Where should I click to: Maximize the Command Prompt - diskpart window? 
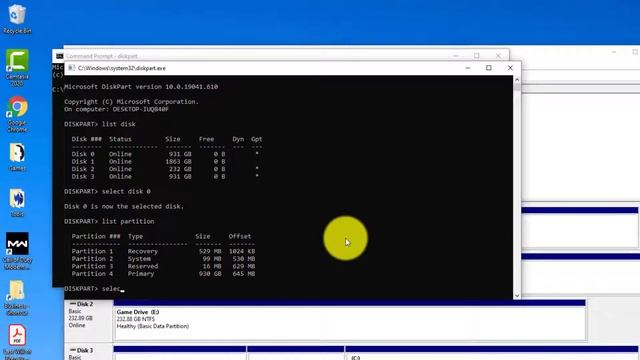click(x=477, y=56)
